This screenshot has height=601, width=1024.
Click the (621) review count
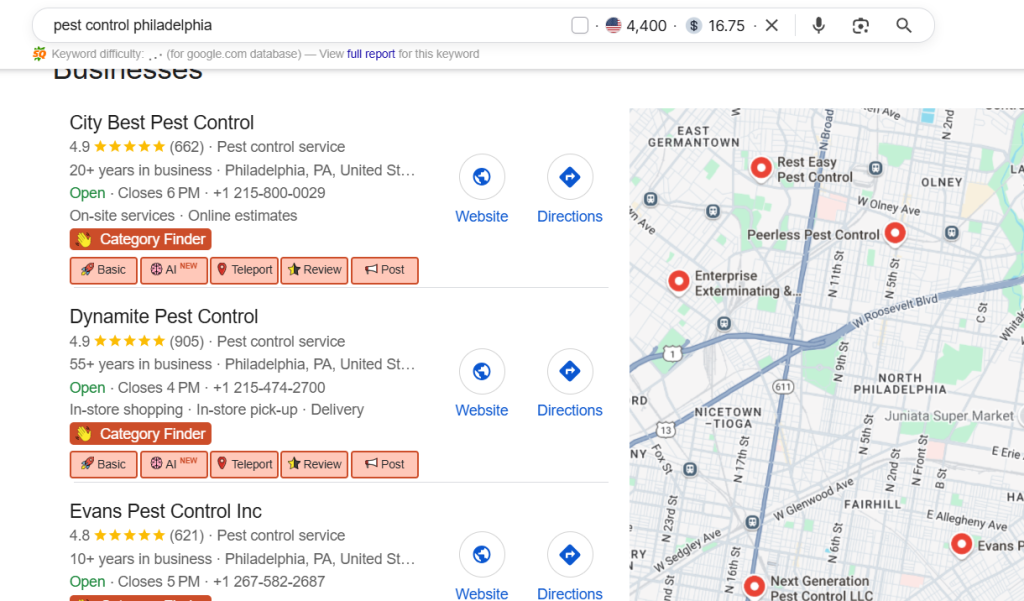[187, 536]
